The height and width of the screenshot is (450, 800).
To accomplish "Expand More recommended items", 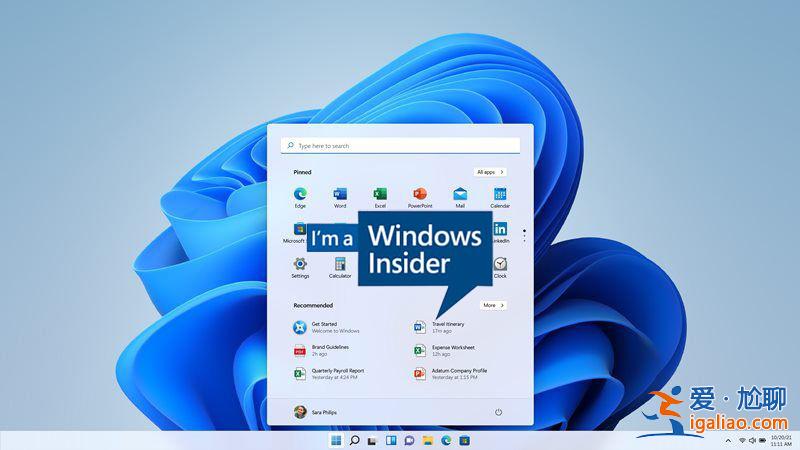I will pos(493,305).
